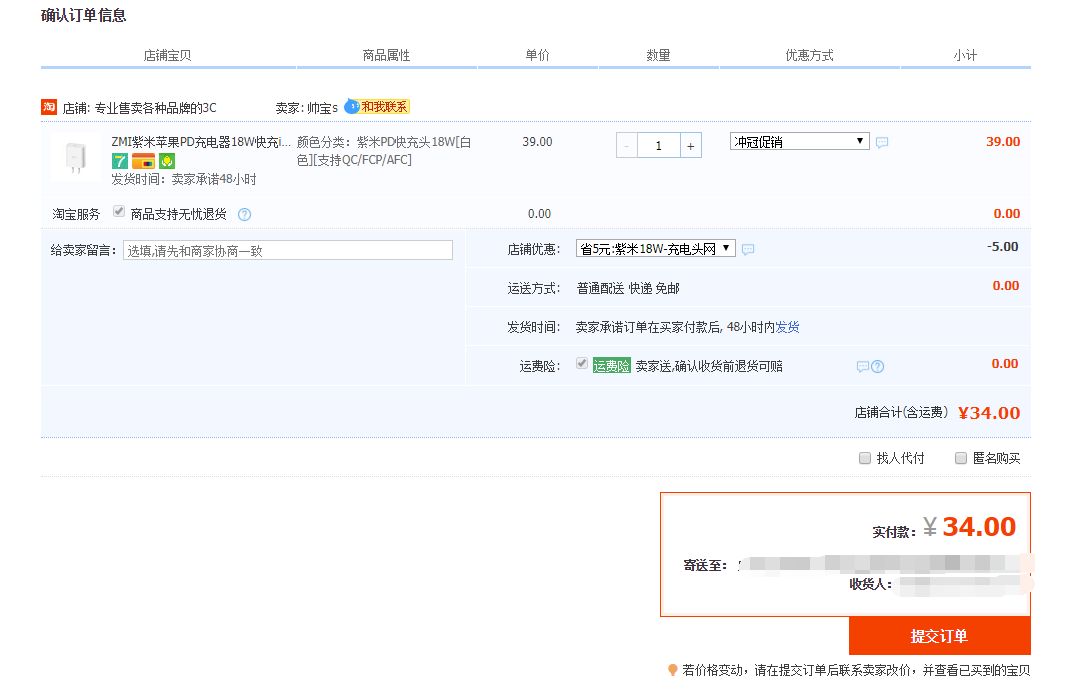This screenshot has height=700, width=1079.
Task: Click the 优惠方式 column header
Action: pos(809,55)
